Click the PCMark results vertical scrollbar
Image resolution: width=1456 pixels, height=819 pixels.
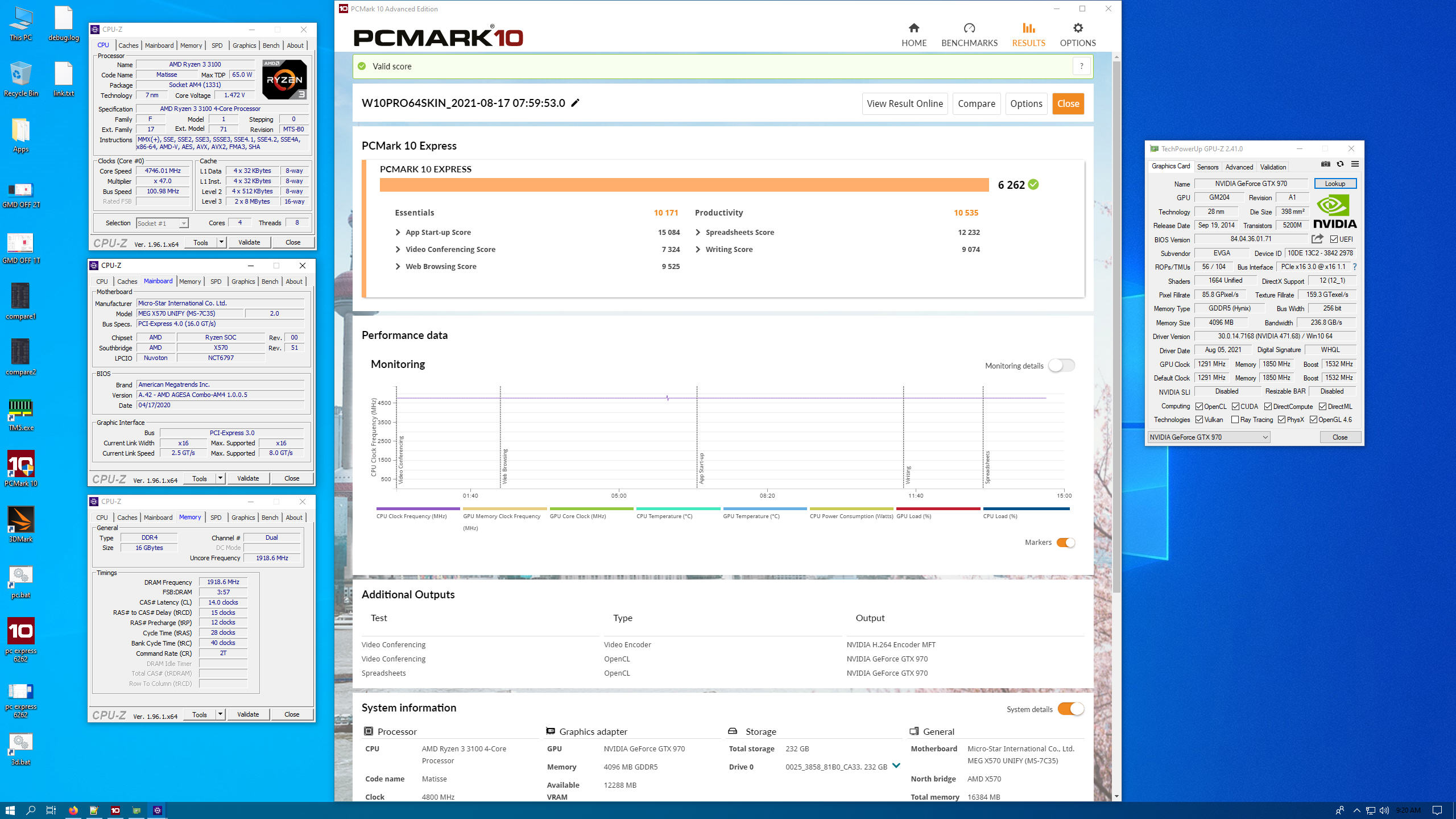coord(1116,327)
